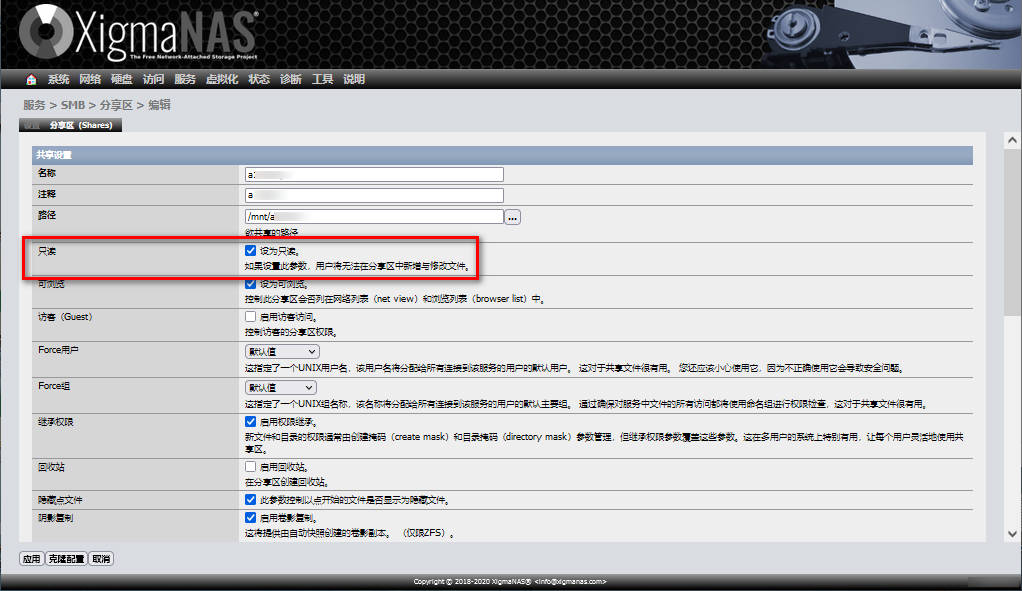The width and height of the screenshot is (1022, 591).
Task: Open the 服务 menu
Action: (x=185, y=79)
